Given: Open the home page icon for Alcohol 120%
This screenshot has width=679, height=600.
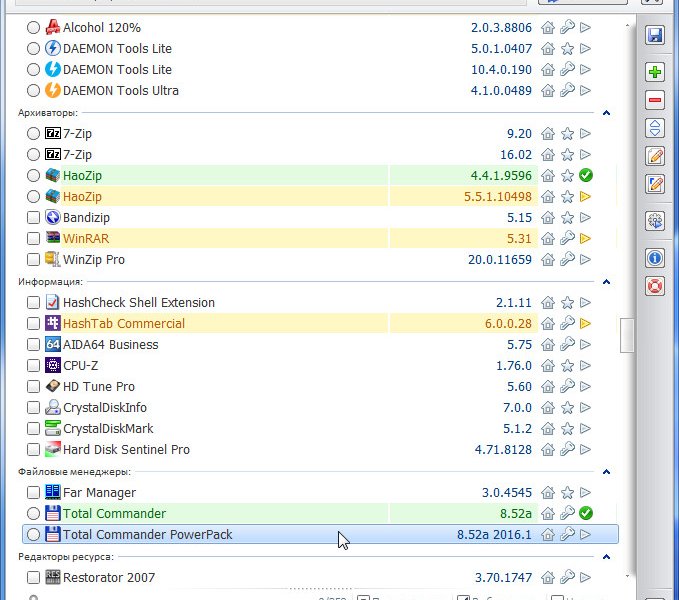Looking at the screenshot, I should point(548,28).
